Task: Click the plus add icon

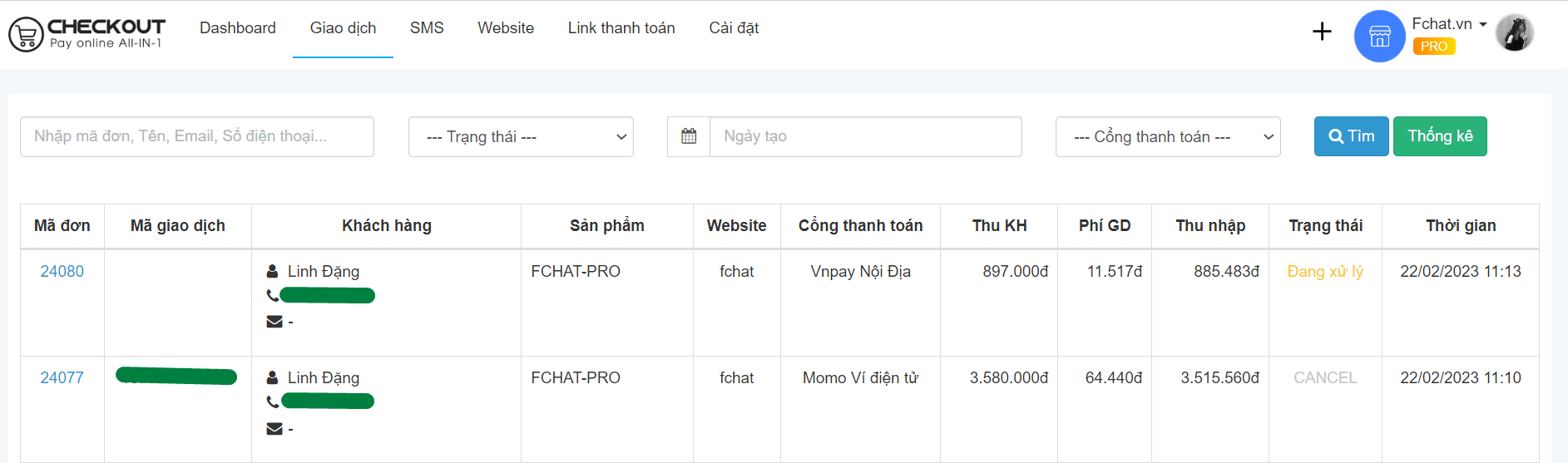Action: [1322, 32]
